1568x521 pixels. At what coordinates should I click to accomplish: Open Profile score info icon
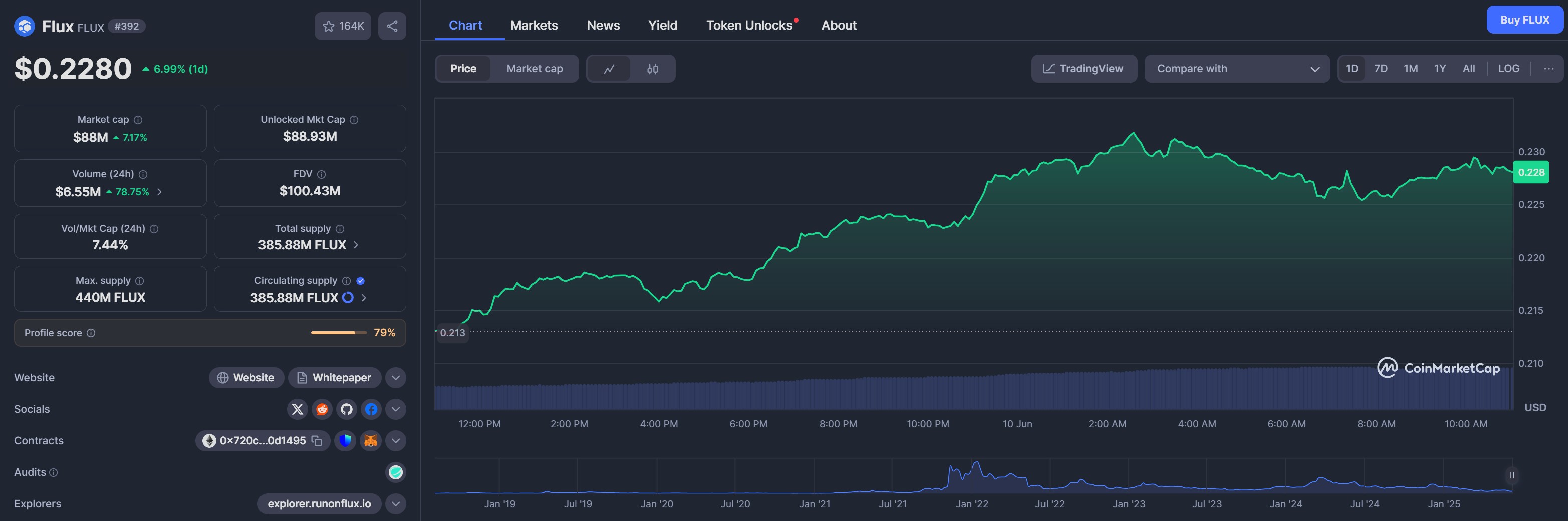[91, 333]
